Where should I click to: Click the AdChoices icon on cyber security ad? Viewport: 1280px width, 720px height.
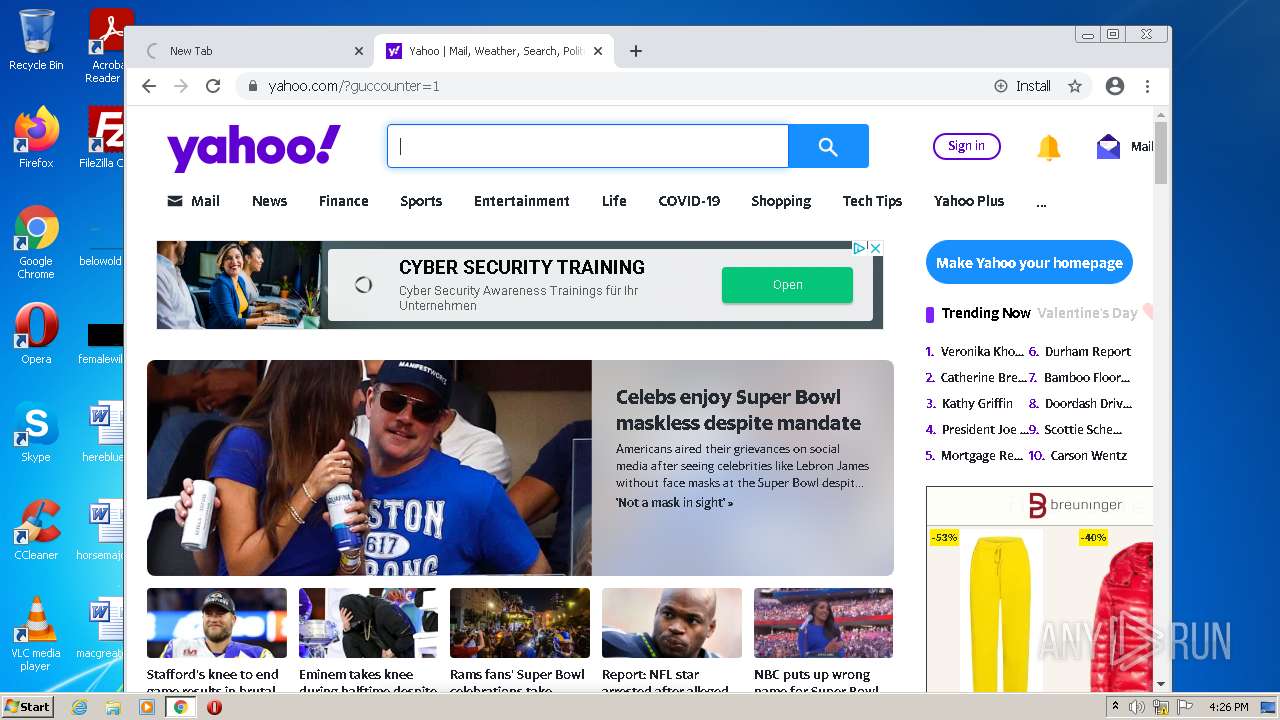pyautogui.click(x=858, y=248)
